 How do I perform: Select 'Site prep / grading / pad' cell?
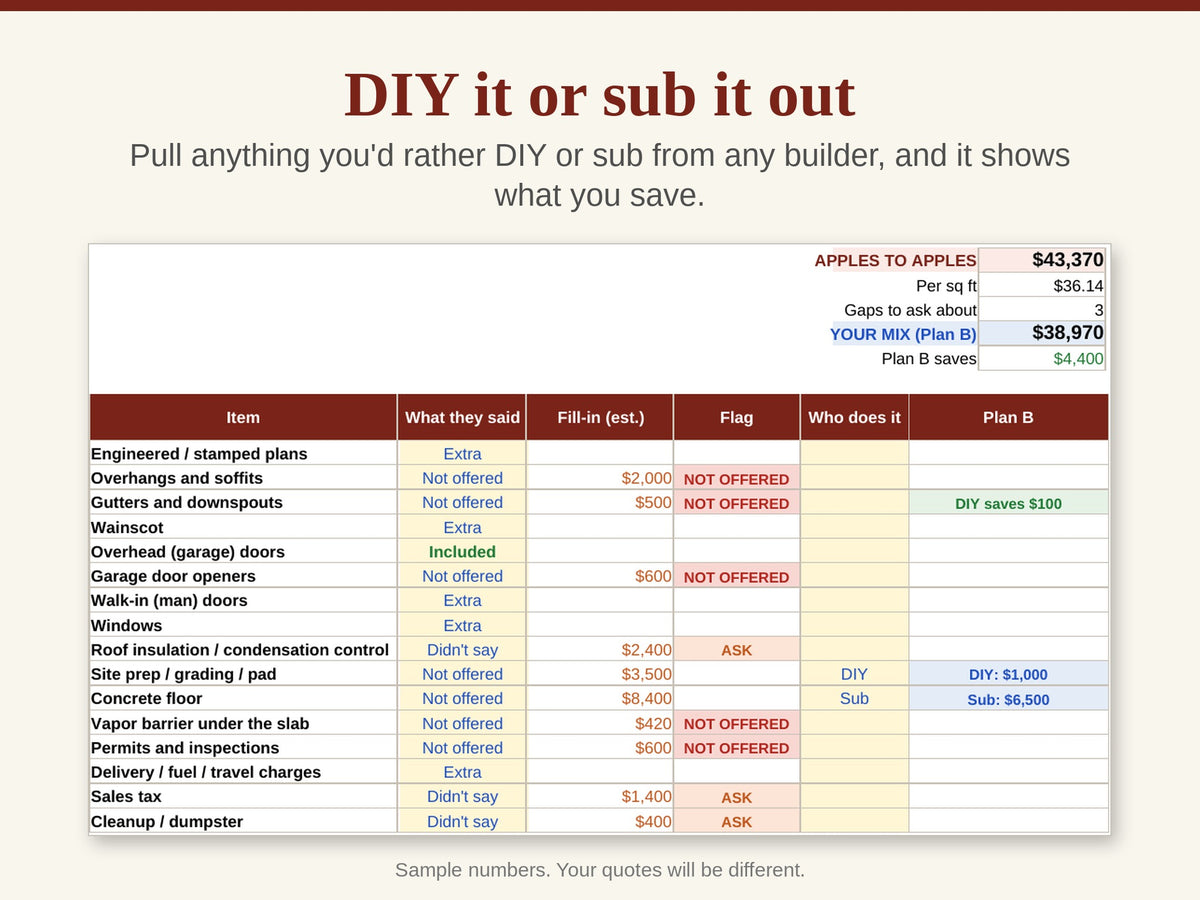(243, 674)
